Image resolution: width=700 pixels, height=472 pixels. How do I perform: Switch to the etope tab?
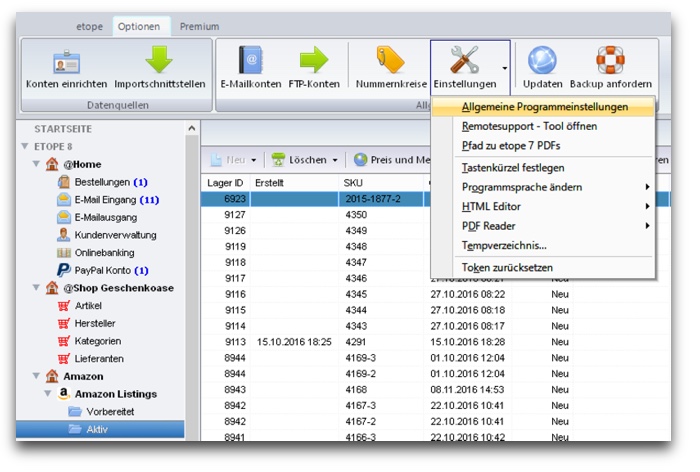89,27
